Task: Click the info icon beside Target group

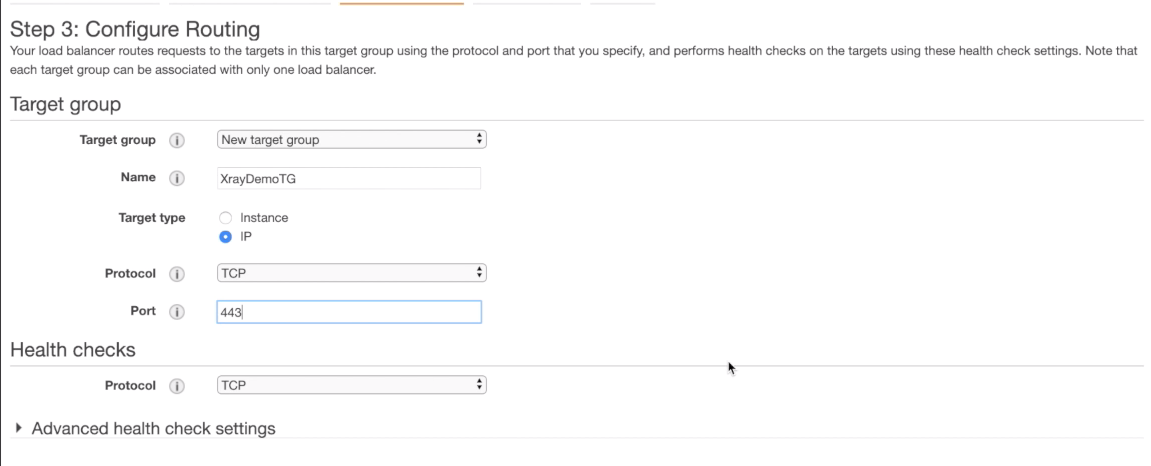Action: click(176, 140)
